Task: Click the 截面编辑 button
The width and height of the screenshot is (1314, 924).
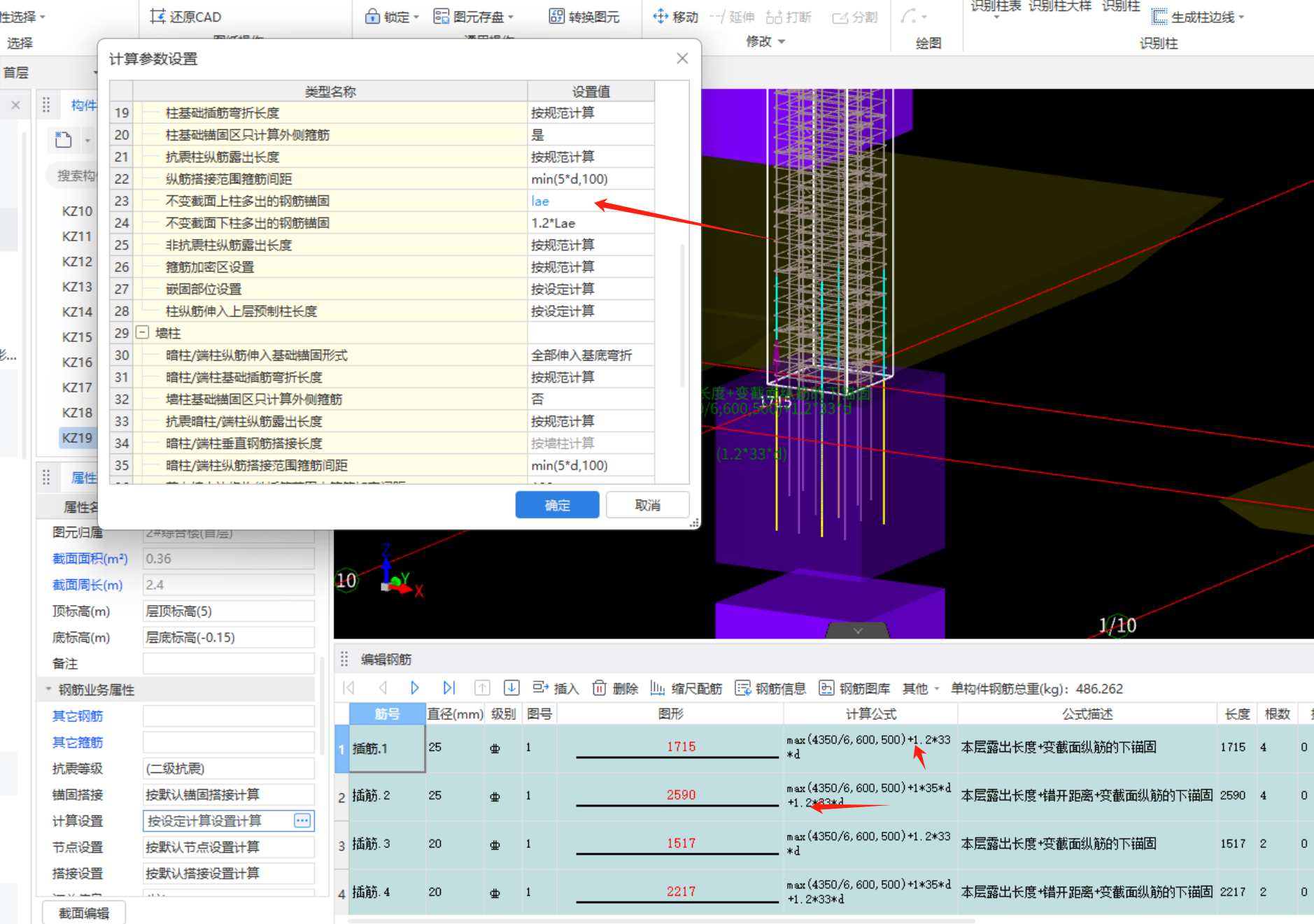Action: (84, 913)
